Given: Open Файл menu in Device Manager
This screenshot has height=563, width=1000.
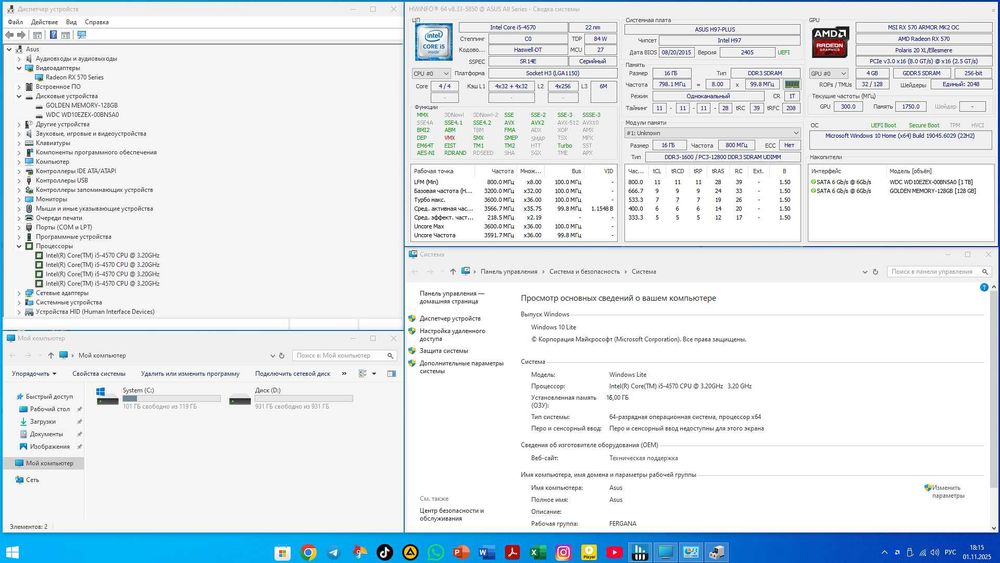Looking at the screenshot, I should tap(15, 22).
